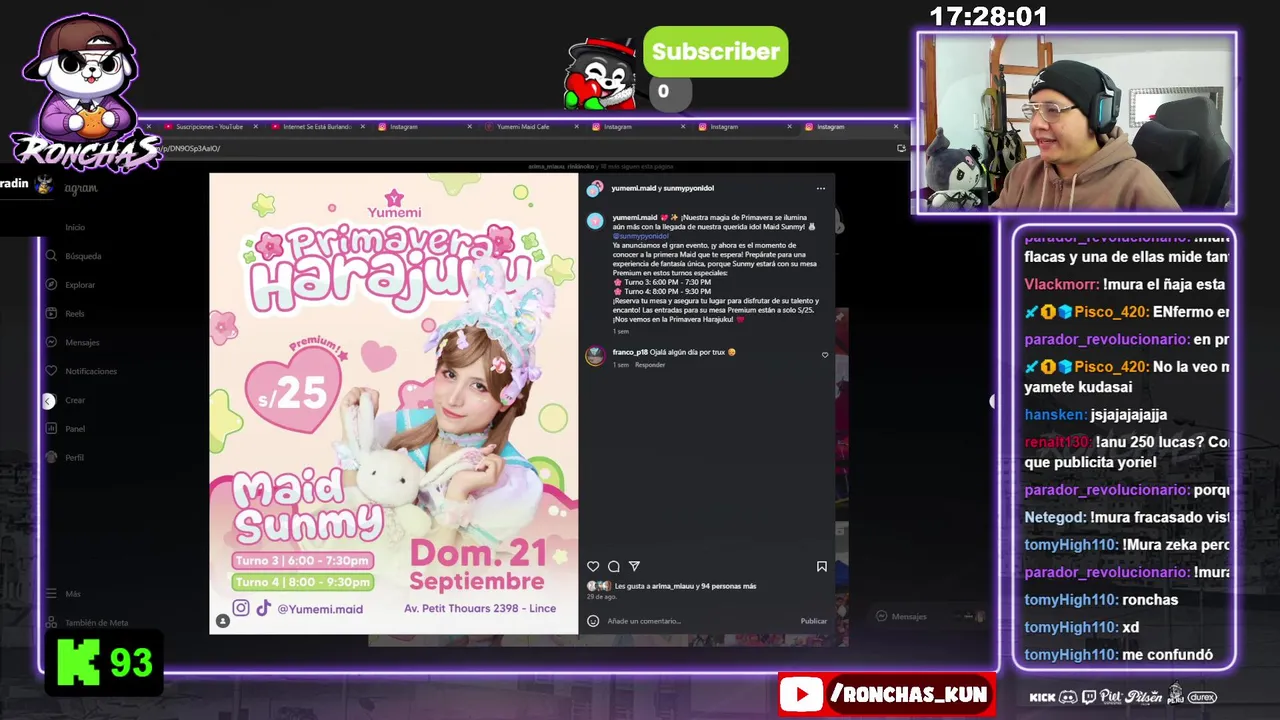Open Notificaciones in the Instagram sidebar
Image resolution: width=1280 pixels, height=720 pixels.
82,371
